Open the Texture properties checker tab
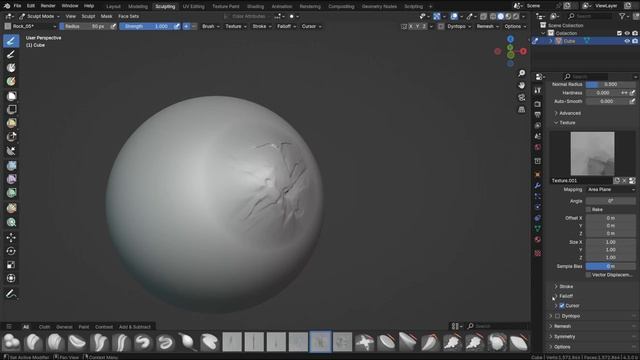640x360 pixels. point(538,253)
